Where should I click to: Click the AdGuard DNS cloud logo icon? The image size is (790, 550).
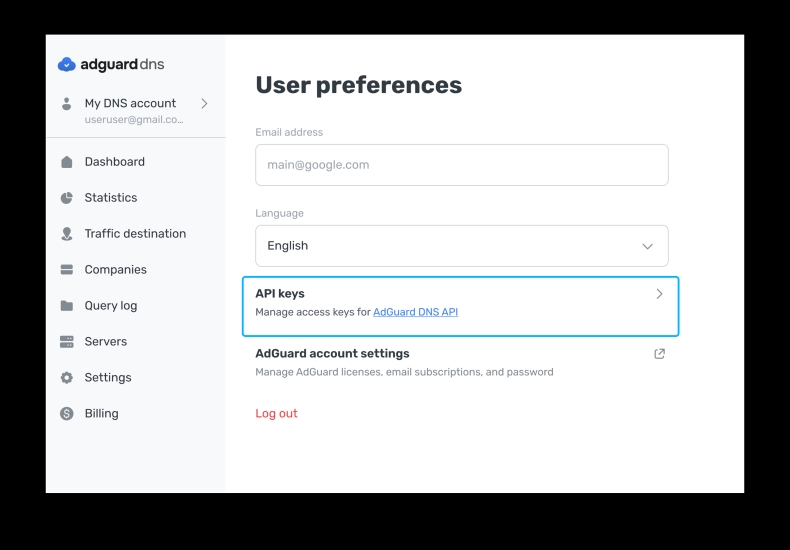pos(67,65)
